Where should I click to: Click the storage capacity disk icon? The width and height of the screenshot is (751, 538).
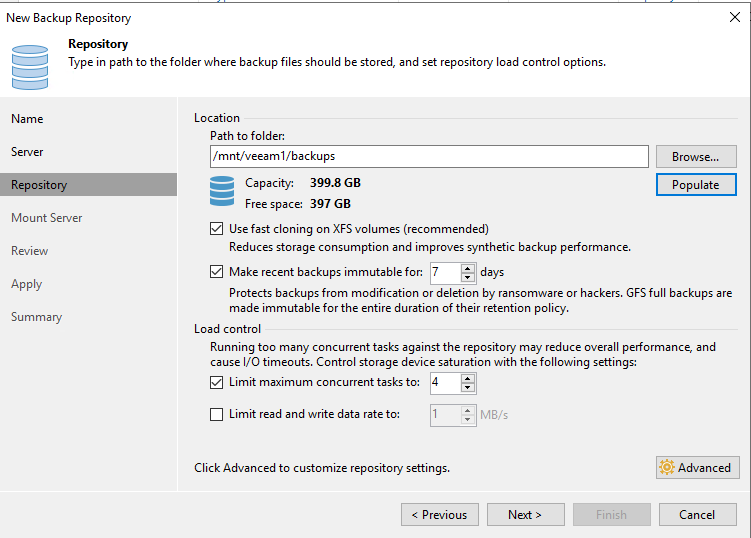point(221,190)
